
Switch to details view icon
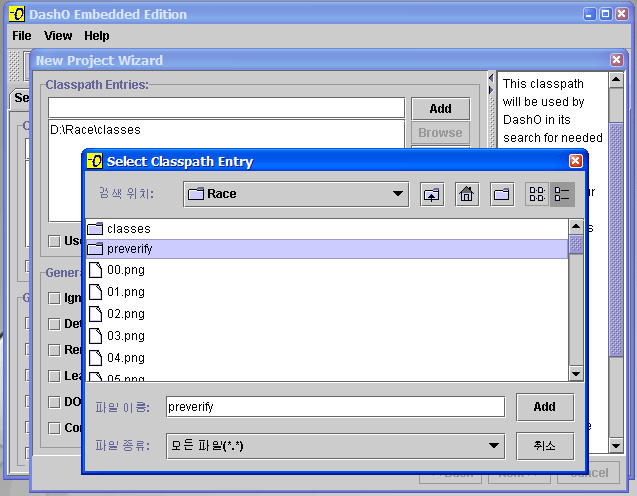click(x=562, y=195)
